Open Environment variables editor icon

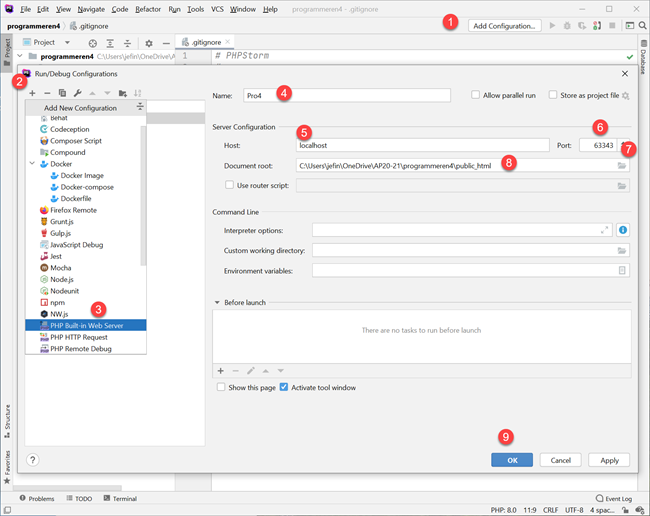click(622, 270)
